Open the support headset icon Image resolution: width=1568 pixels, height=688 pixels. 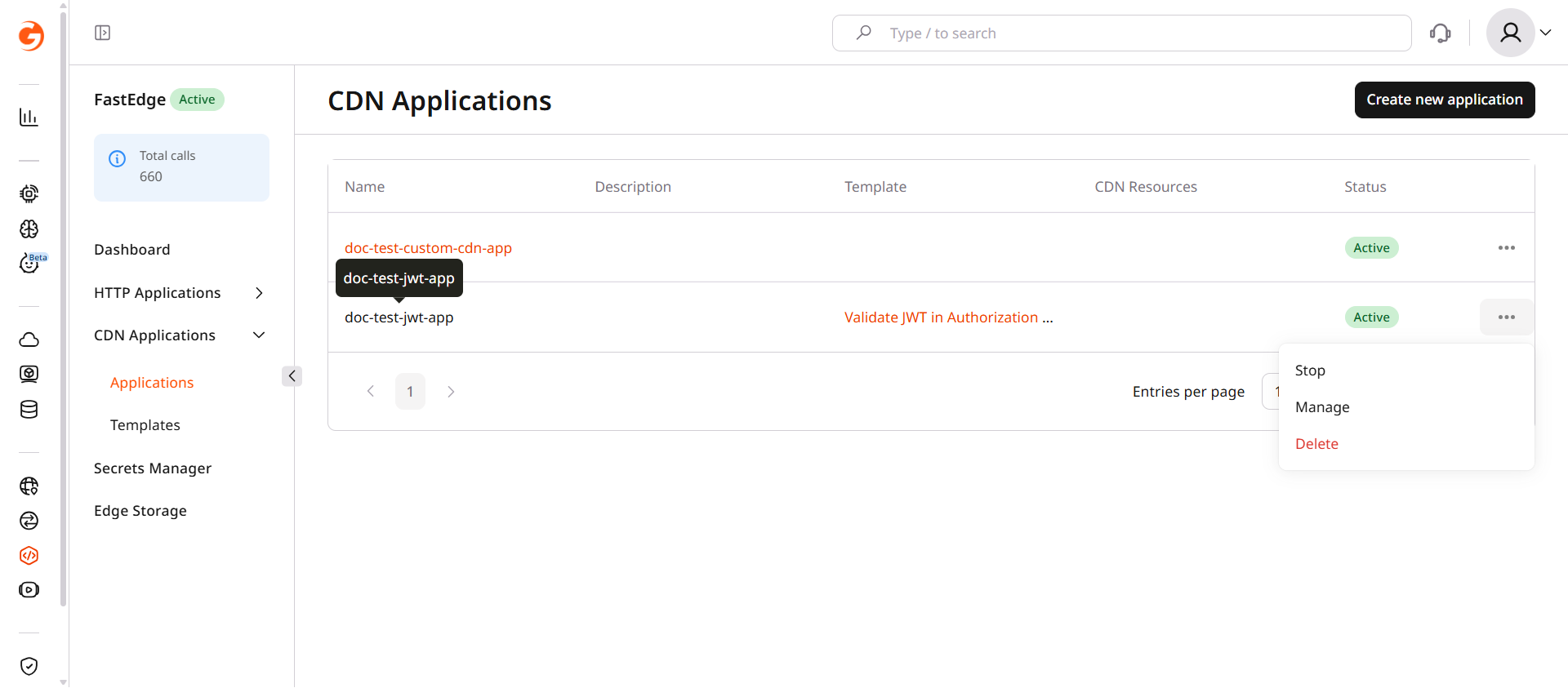tap(1441, 33)
